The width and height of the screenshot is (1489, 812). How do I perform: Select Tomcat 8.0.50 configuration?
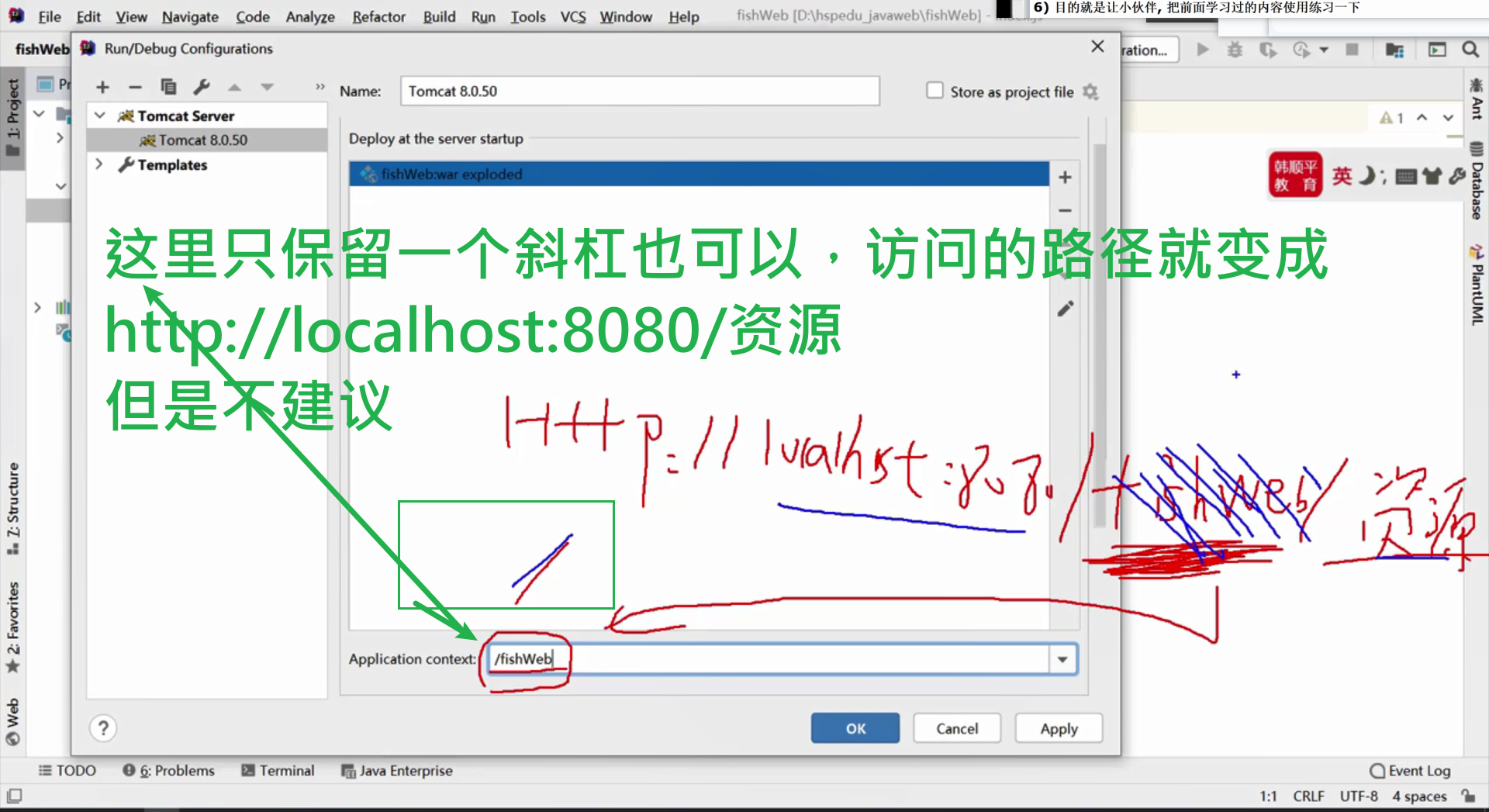click(202, 140)
